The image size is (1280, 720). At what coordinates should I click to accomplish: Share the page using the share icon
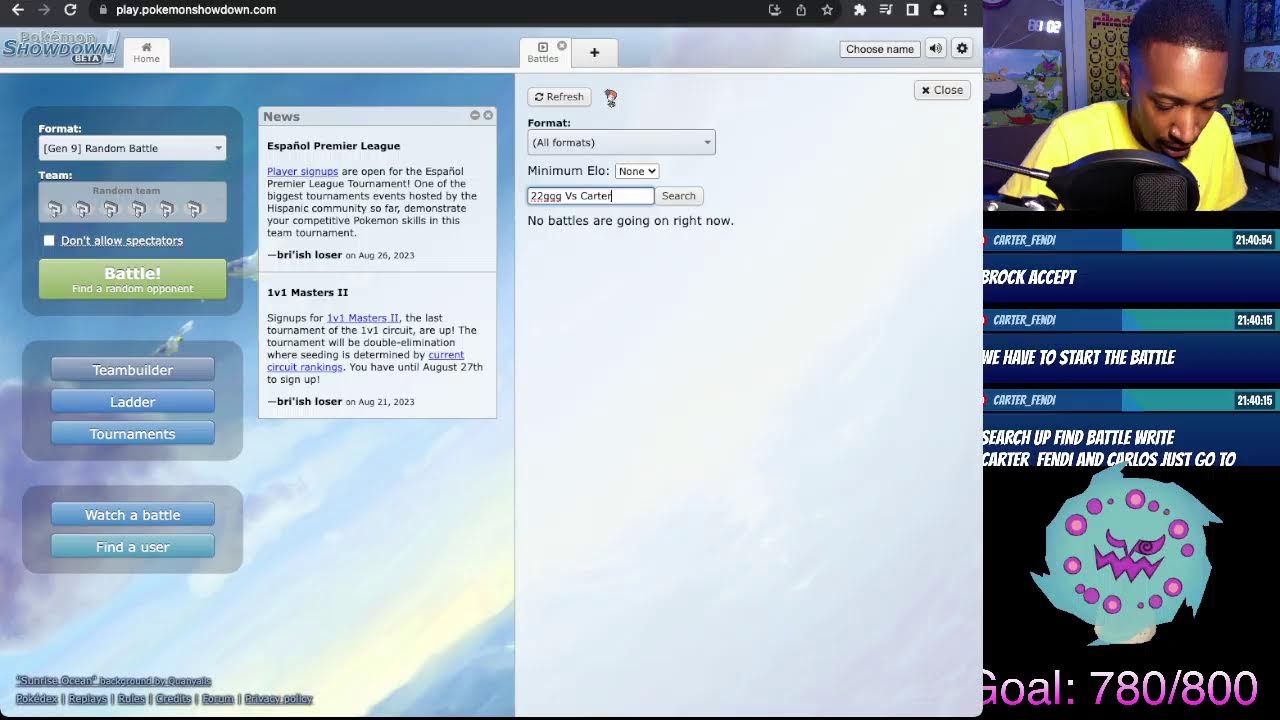801,10
